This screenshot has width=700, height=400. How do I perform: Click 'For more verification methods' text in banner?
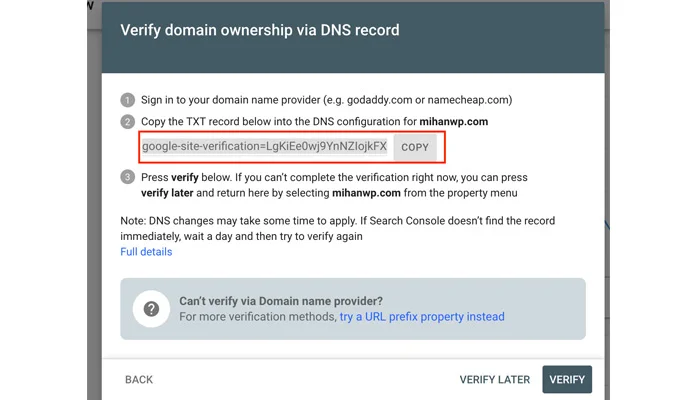(257, 317)
